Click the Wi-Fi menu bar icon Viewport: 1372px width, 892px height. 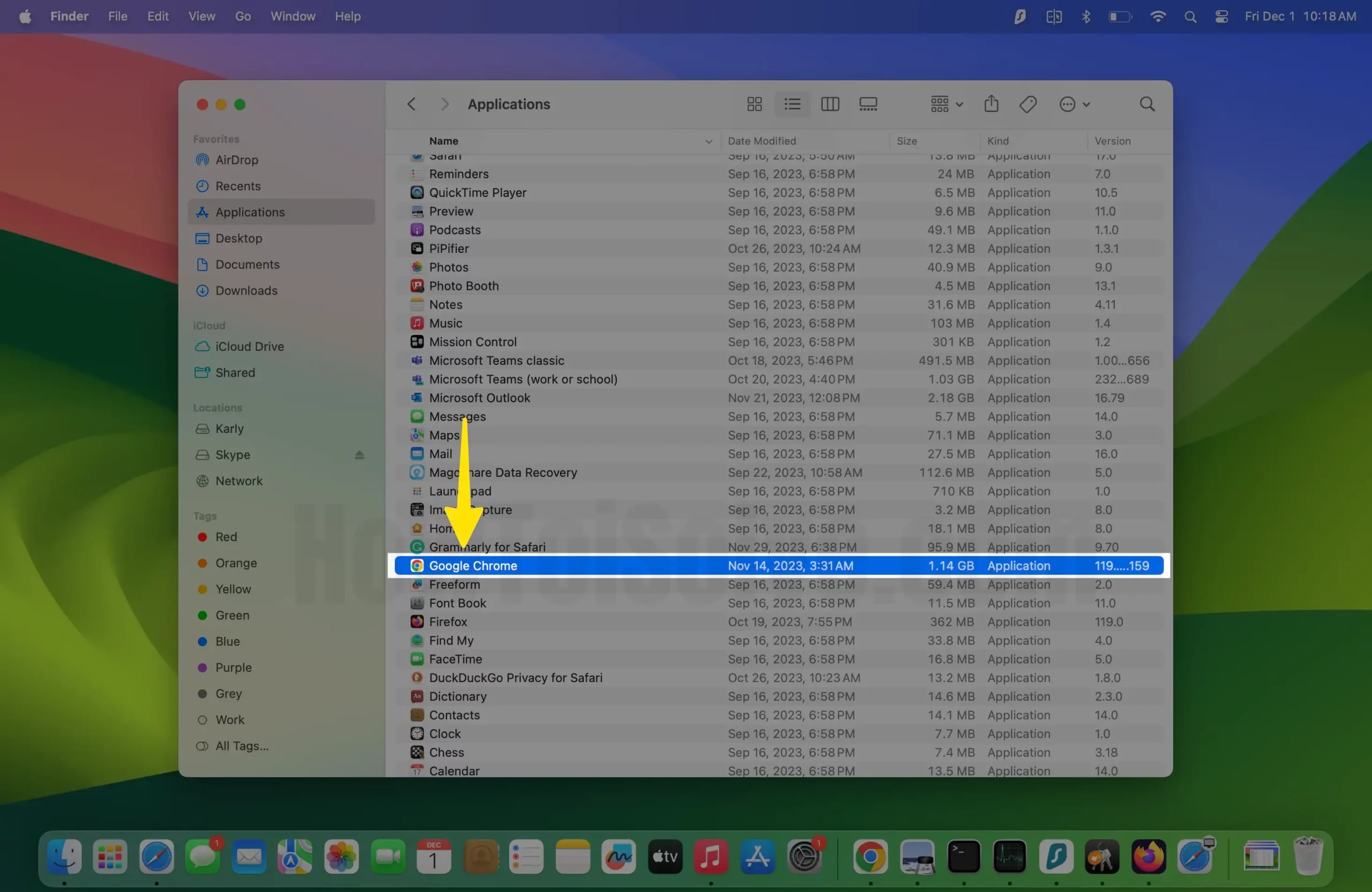[x=1158, y=16]
